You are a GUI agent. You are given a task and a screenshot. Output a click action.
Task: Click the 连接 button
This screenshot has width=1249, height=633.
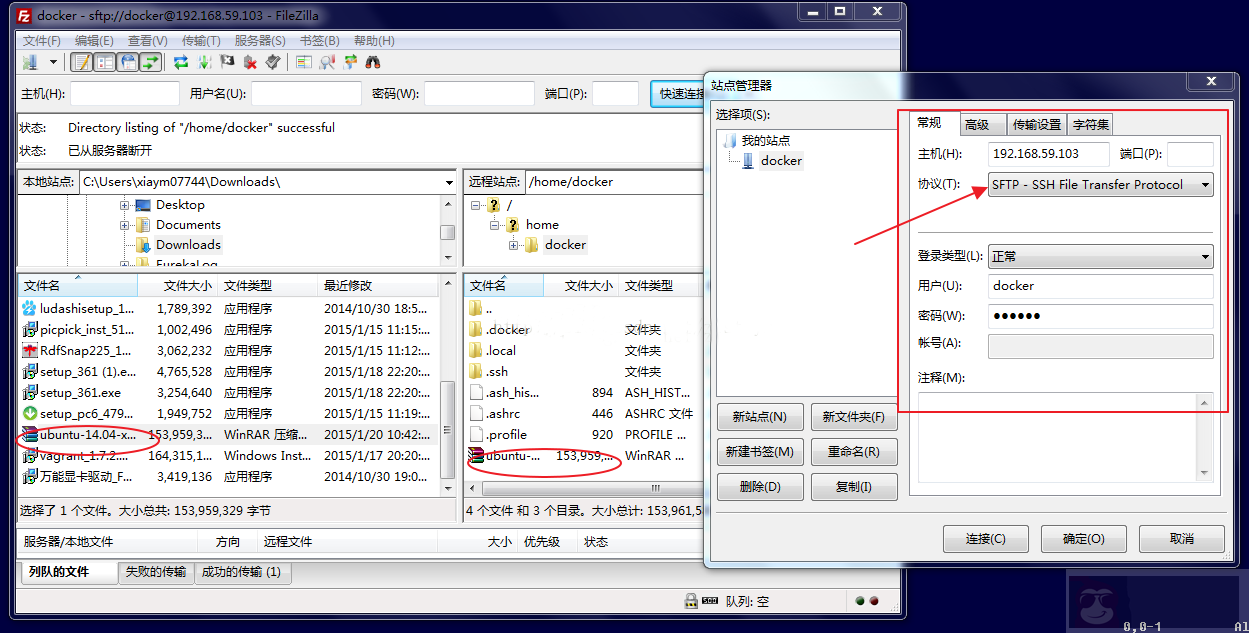pos(985,538)
